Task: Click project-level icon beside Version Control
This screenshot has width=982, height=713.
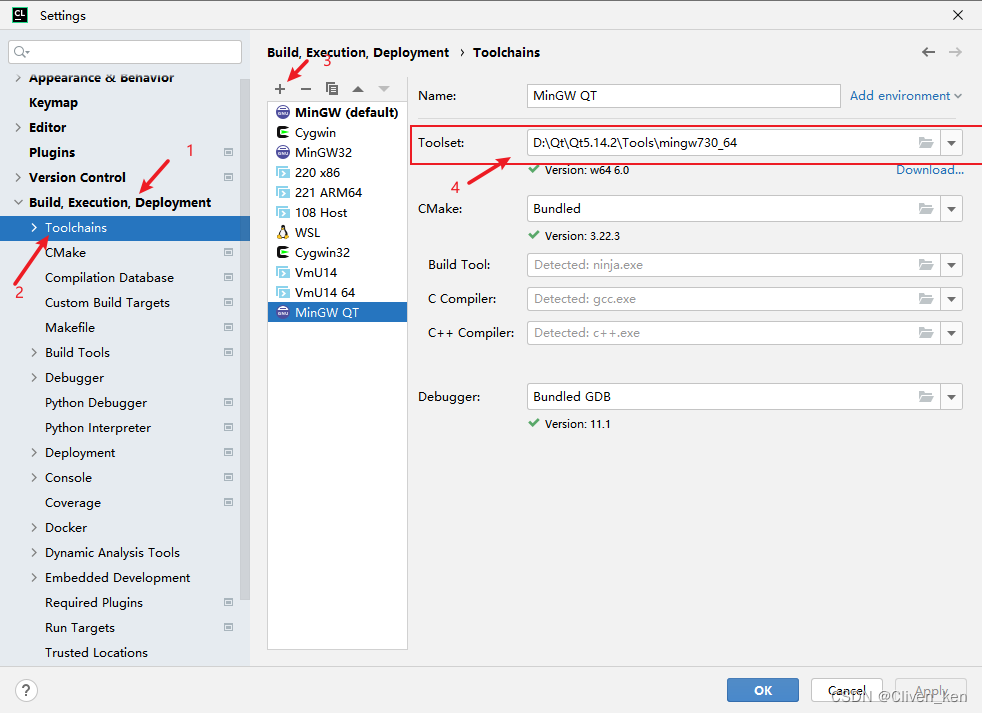Action: click(x=229, y=177)
